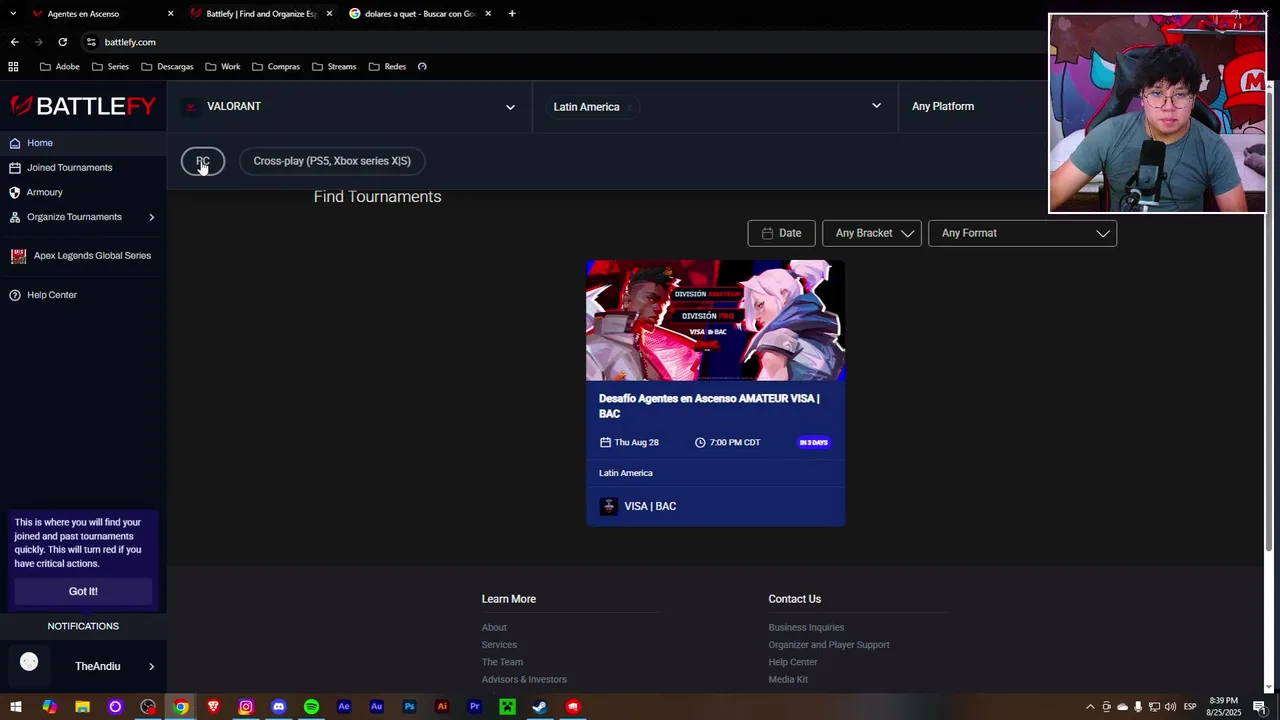Screen dimensions: 1280x720
Task: Open the Windows Start menu
Action: pos(16,707)
